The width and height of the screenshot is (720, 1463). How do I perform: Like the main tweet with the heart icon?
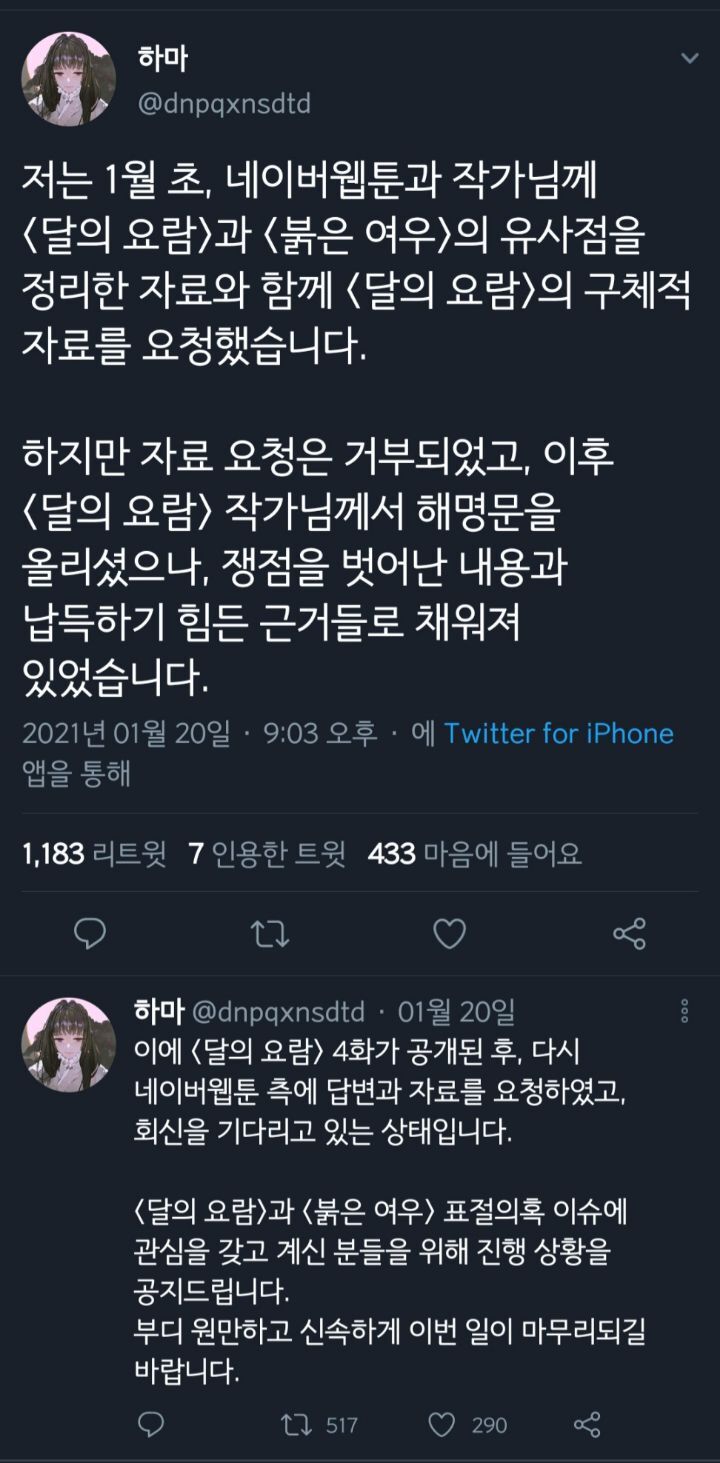click(449, 934)
